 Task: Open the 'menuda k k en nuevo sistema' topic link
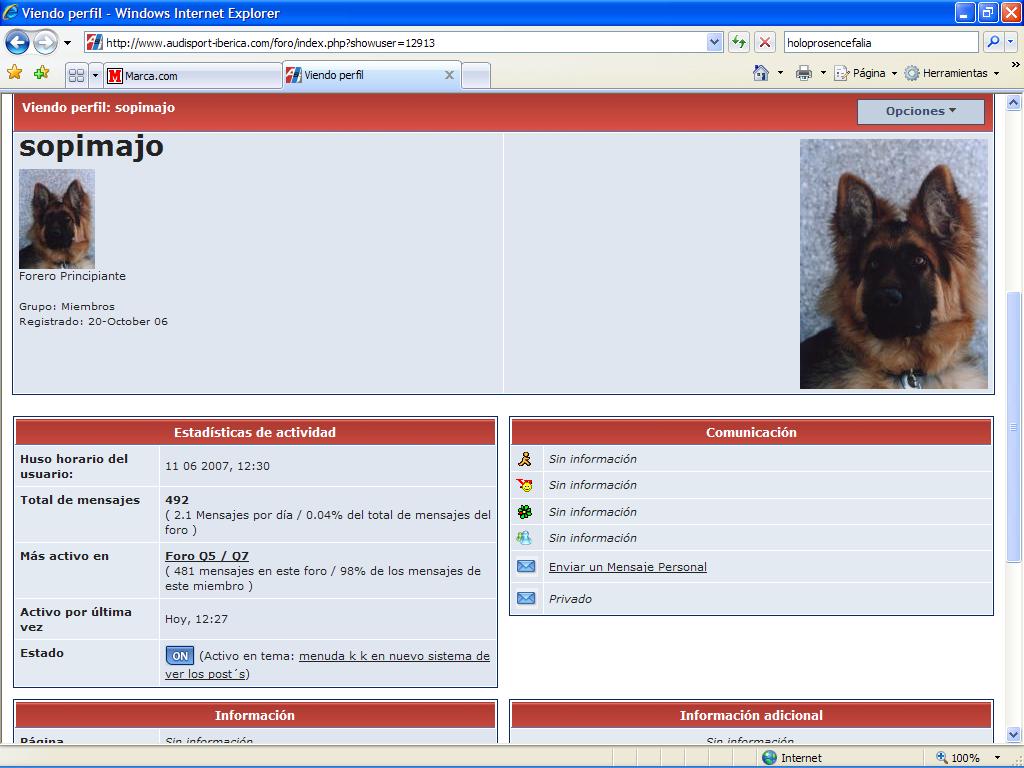394,656
